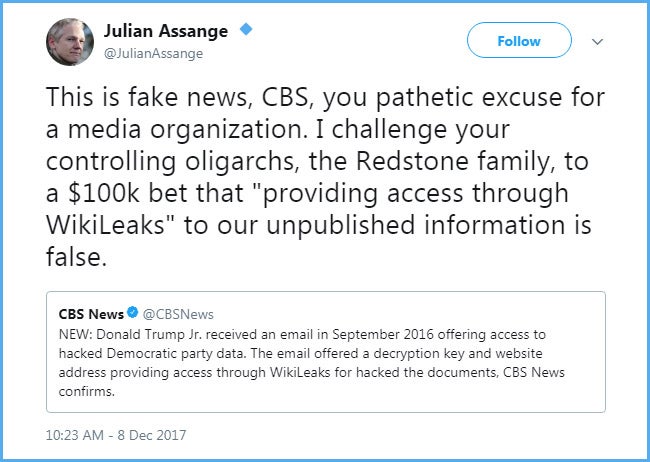Click "NEW: Donald Trump Jr." in quoted tweet
The width and height of the screenshot is (650, 462).
[124, 333]
